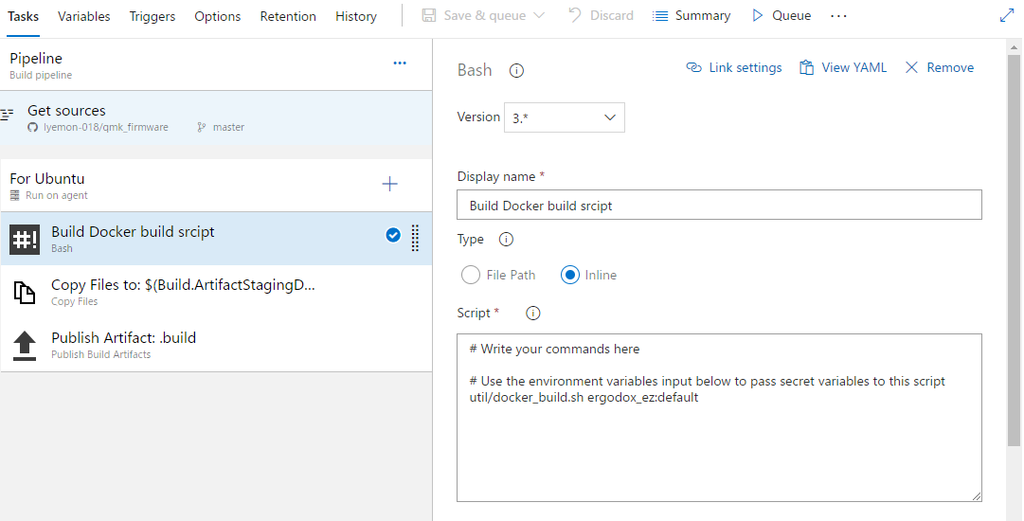Click the Link settings chain icon

[694, 68]
